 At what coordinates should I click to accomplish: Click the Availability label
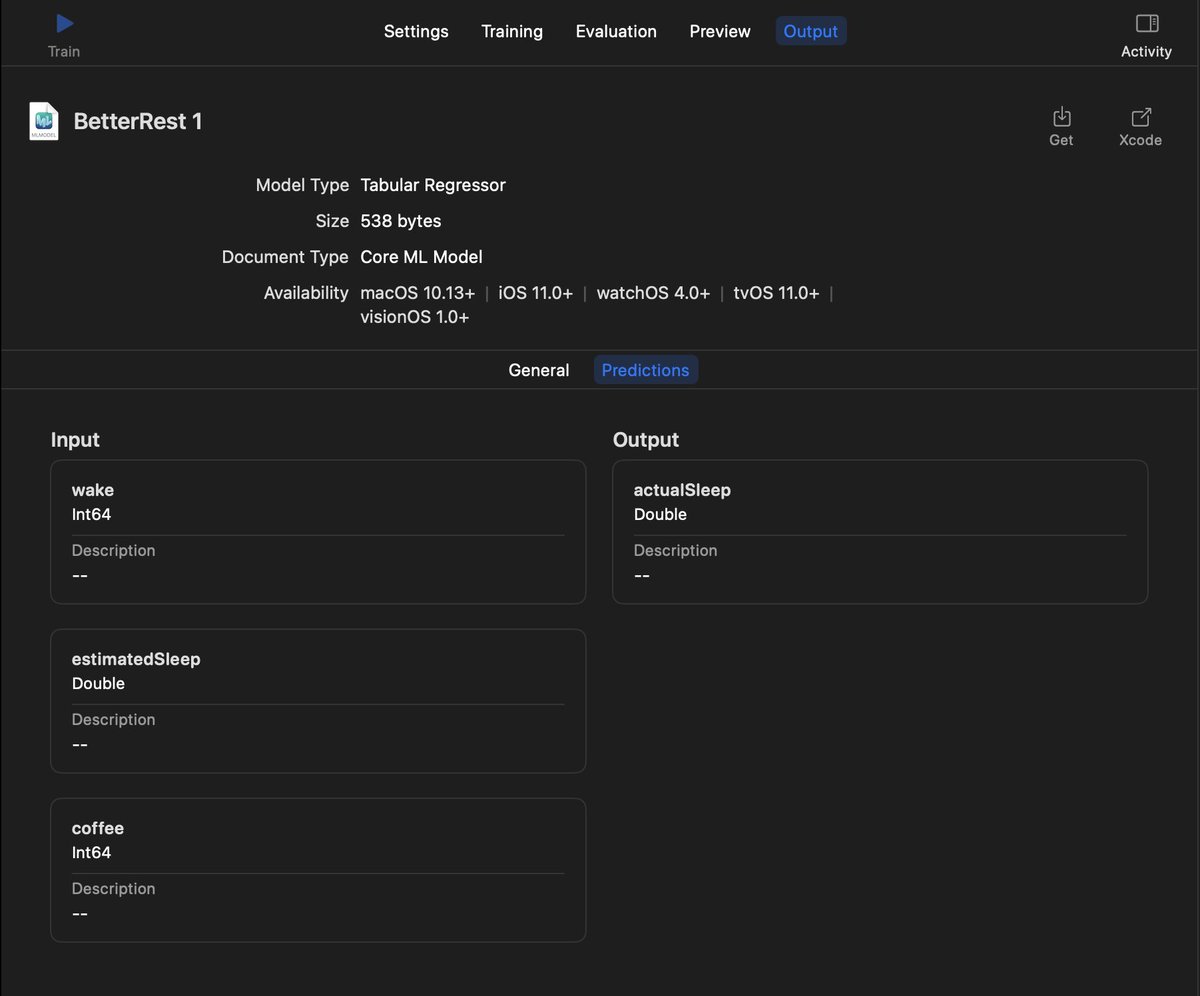306,293
